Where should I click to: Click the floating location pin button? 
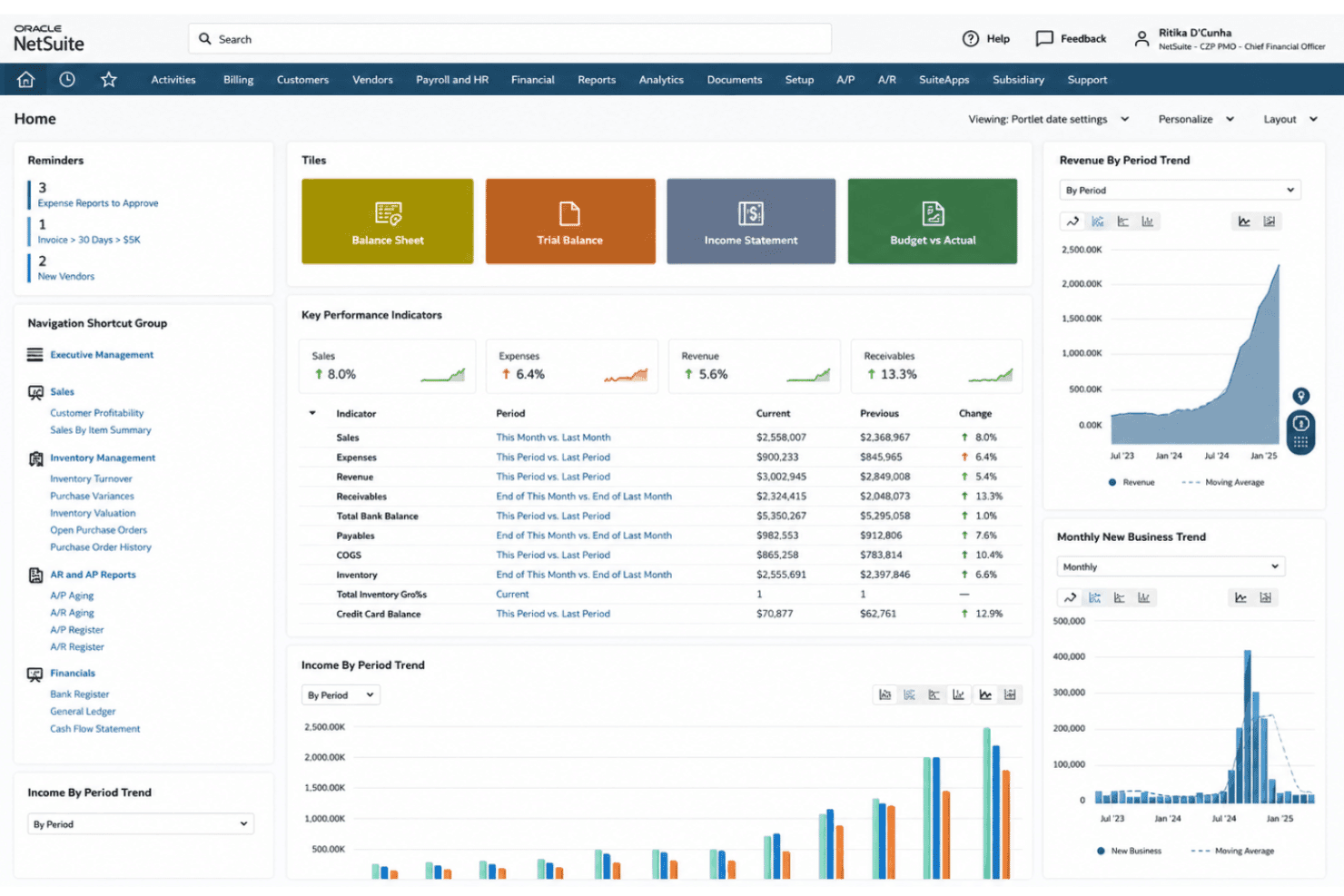tap(1301, 396)
